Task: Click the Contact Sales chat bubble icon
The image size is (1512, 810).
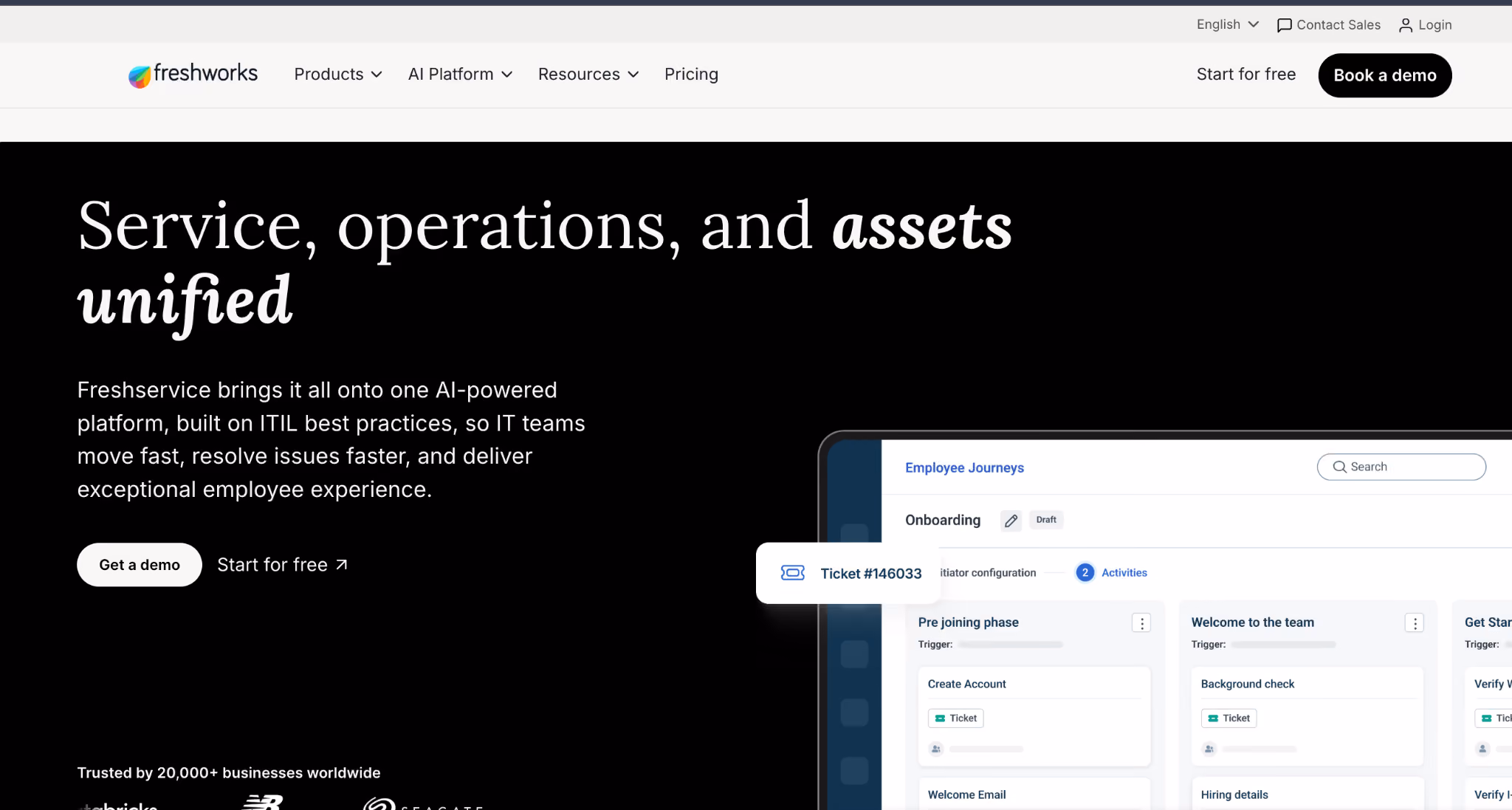Action: coord(1285,25)
